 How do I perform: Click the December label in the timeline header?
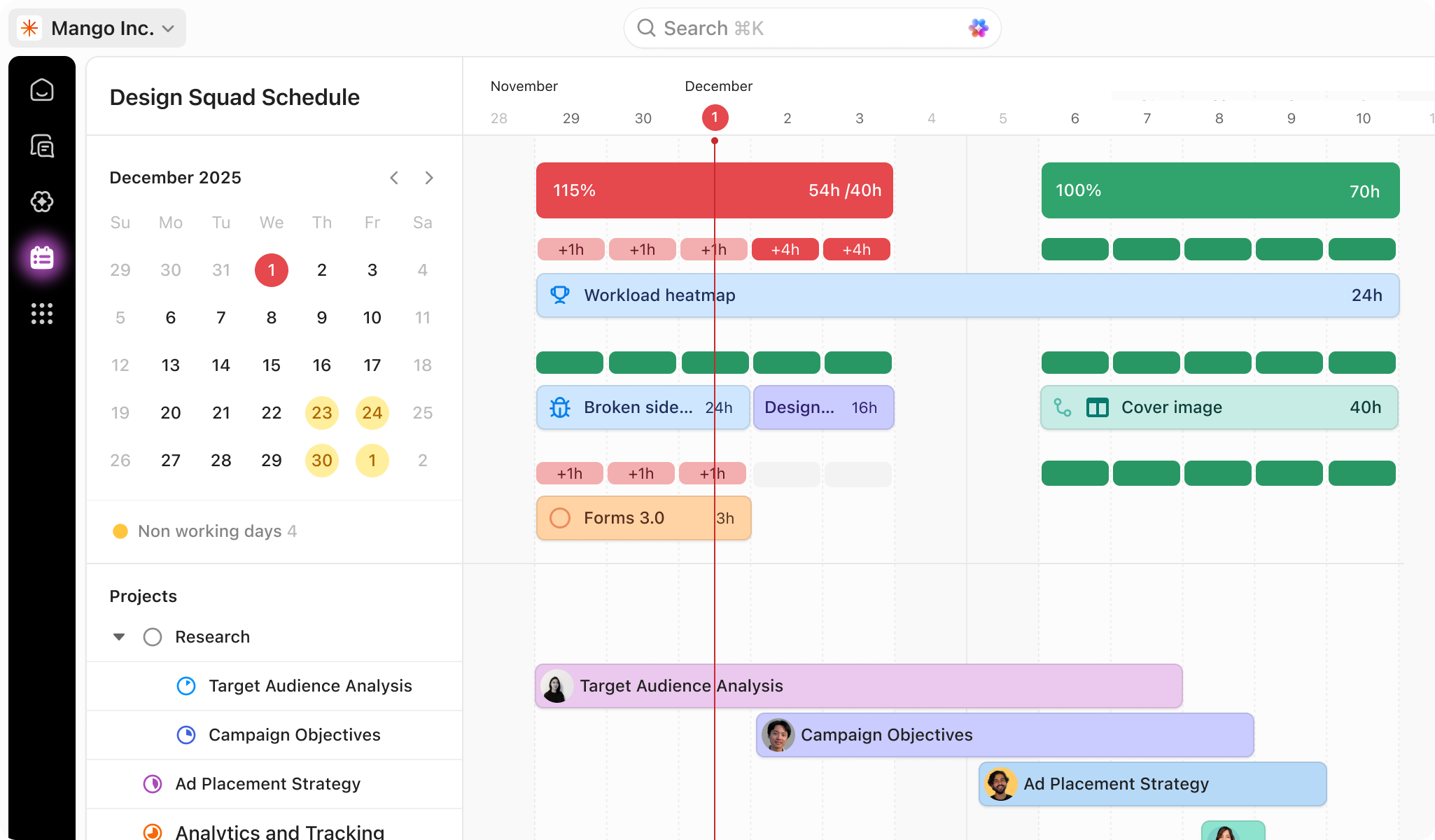tap(717, 85)
